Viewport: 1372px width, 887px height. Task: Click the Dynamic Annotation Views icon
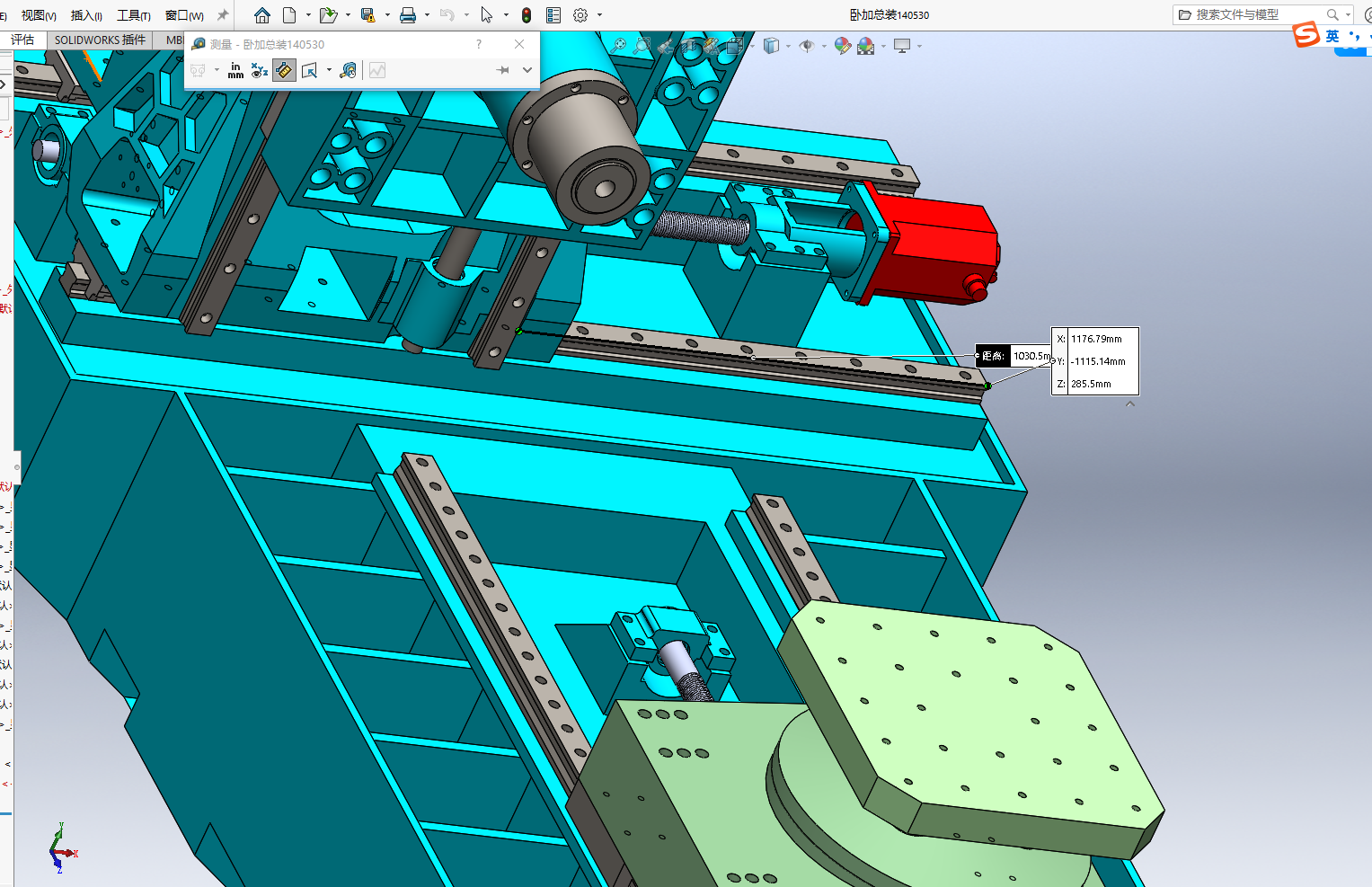(711, 45)
